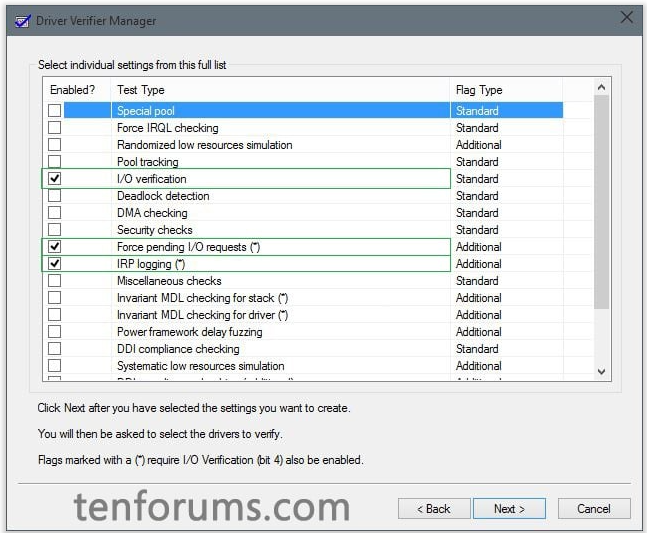Click 'Additional' flag in IRP logging row
This screenshot has height=533, width=647.
479,264
